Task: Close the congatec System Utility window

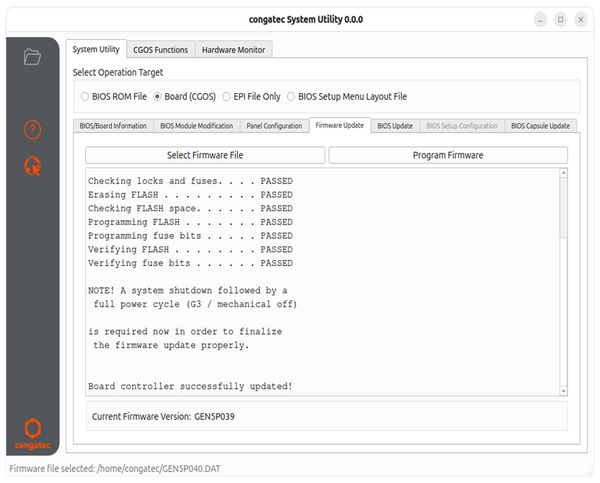Action: [x=581, y=19]
